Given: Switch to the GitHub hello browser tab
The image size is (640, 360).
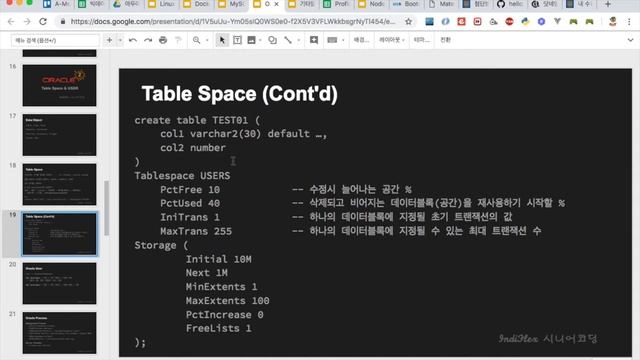Looking at the screenshot, I should (511, 4).
